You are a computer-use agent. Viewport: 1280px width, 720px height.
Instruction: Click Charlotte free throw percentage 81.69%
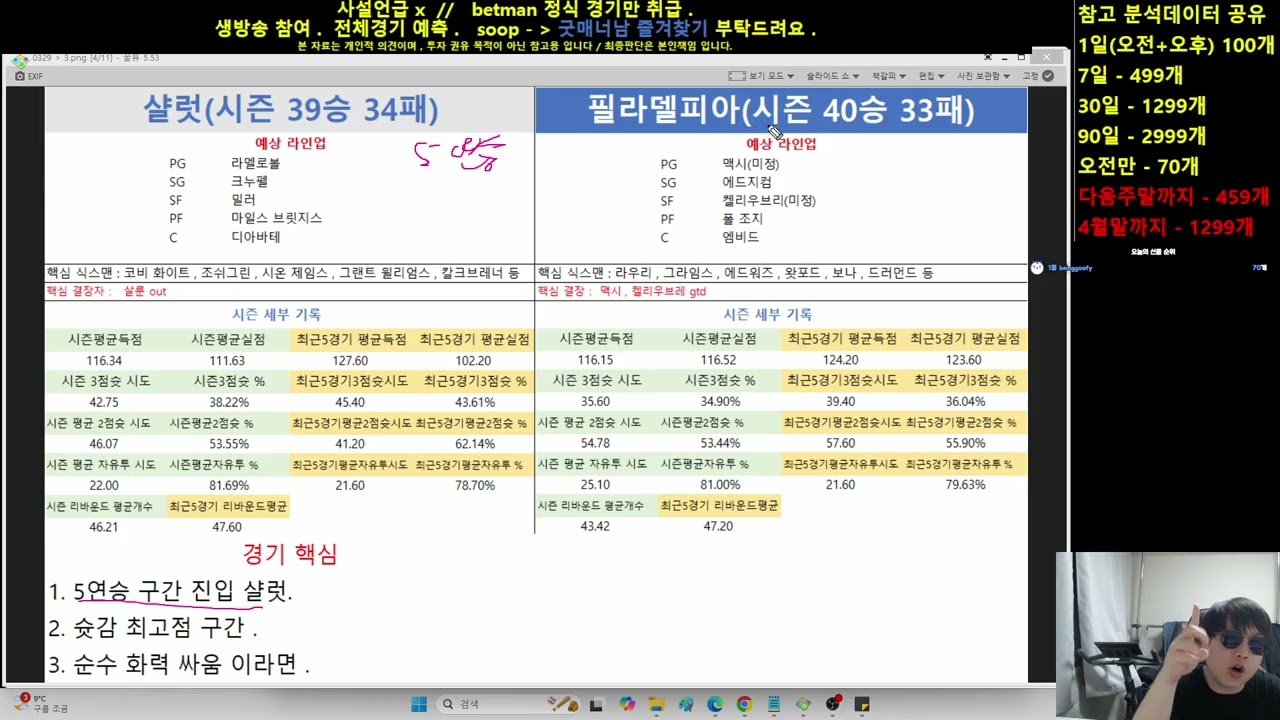click(x=229, y=485)
